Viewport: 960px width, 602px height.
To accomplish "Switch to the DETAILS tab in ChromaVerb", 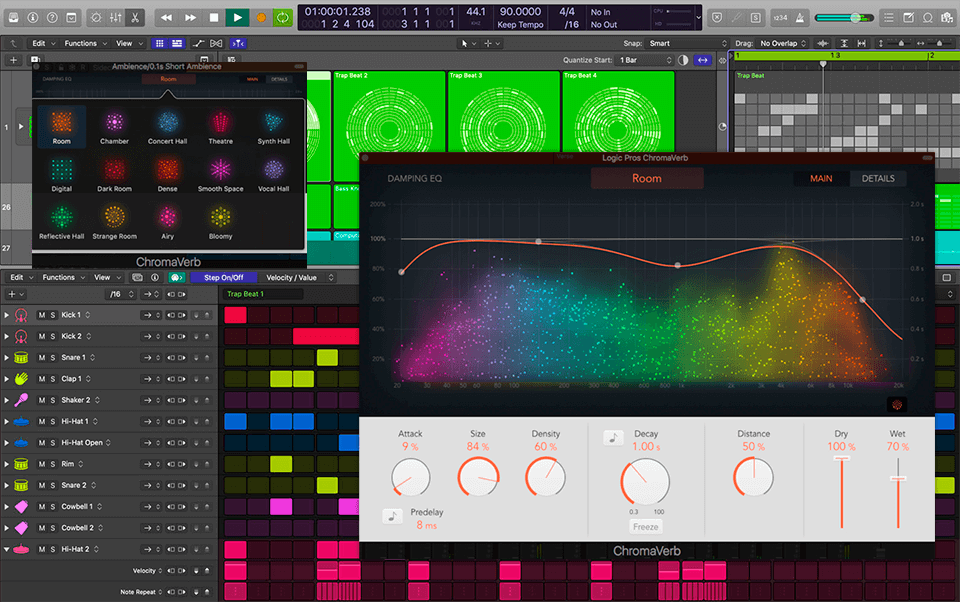I will click(x=878, y=179).
